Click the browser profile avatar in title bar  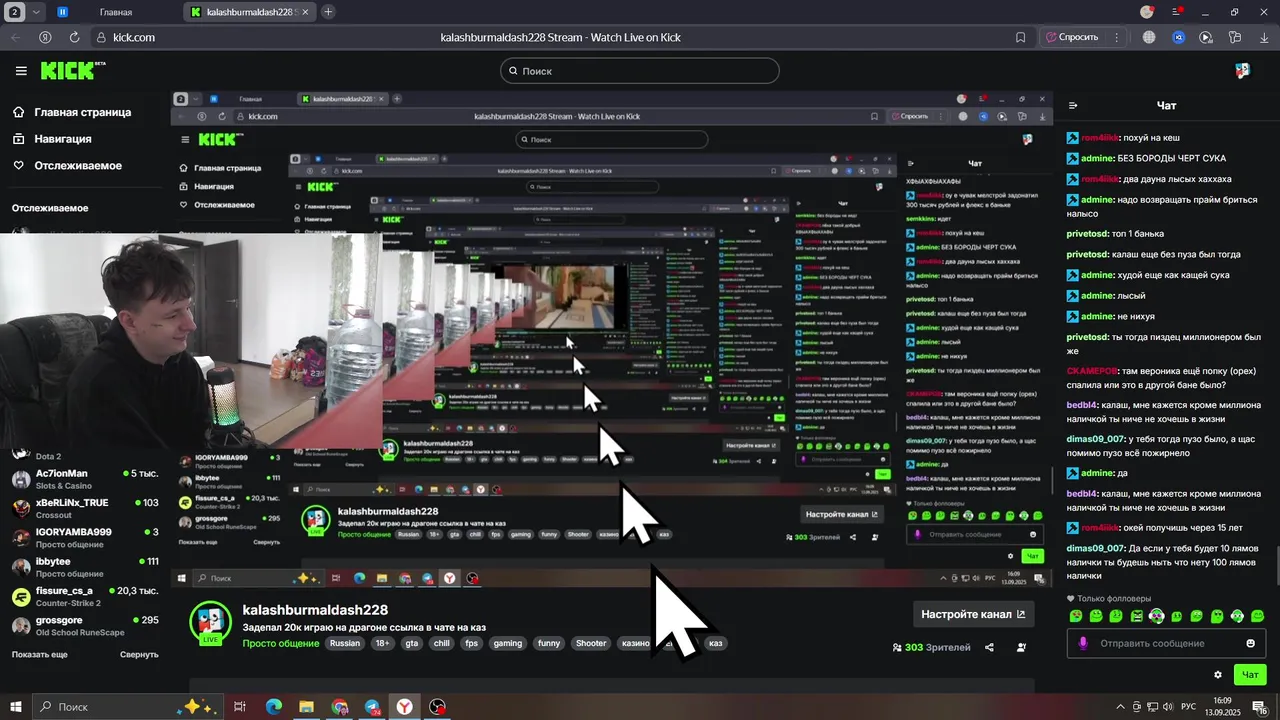click(x=1147, y=12)
